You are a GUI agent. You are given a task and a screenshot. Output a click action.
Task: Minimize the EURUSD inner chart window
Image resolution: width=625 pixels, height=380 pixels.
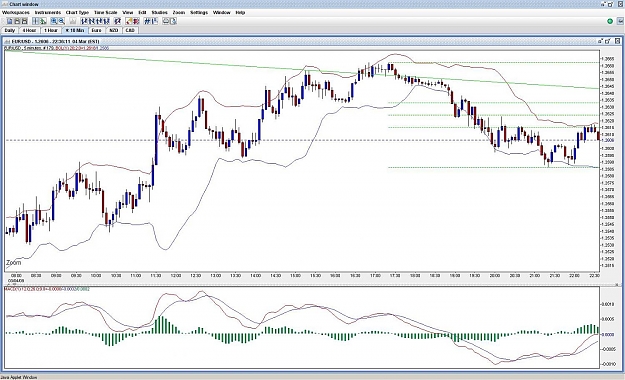coord(600,41)
